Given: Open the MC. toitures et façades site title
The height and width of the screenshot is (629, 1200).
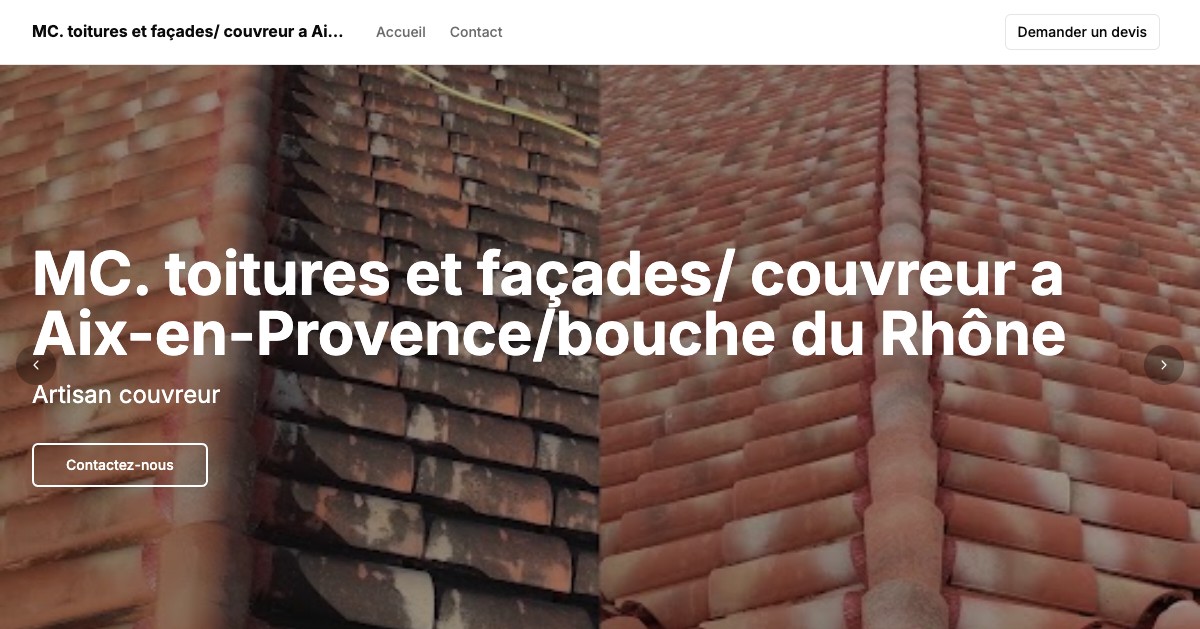Looking at the screenshot, I should [x=188, y=32].
